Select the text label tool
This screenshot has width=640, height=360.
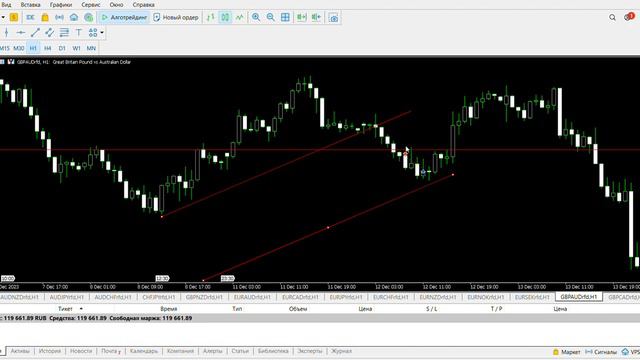pos(79,33)
